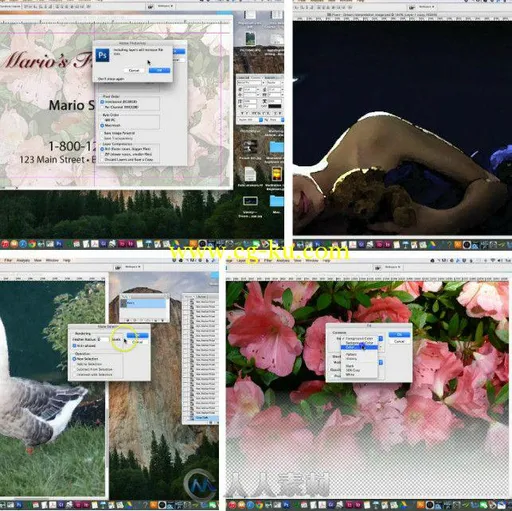512x511 pixels.
Task: Open Workspace dropdown in business card window
Action: 165,6
